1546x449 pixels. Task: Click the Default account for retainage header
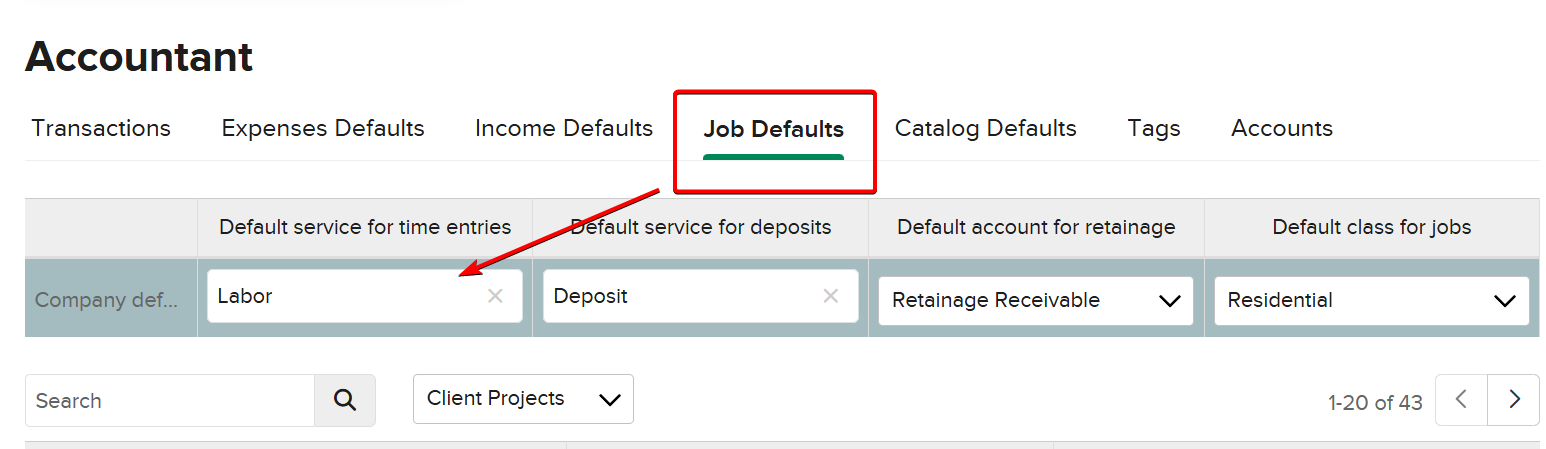(x=1036, y=227)
